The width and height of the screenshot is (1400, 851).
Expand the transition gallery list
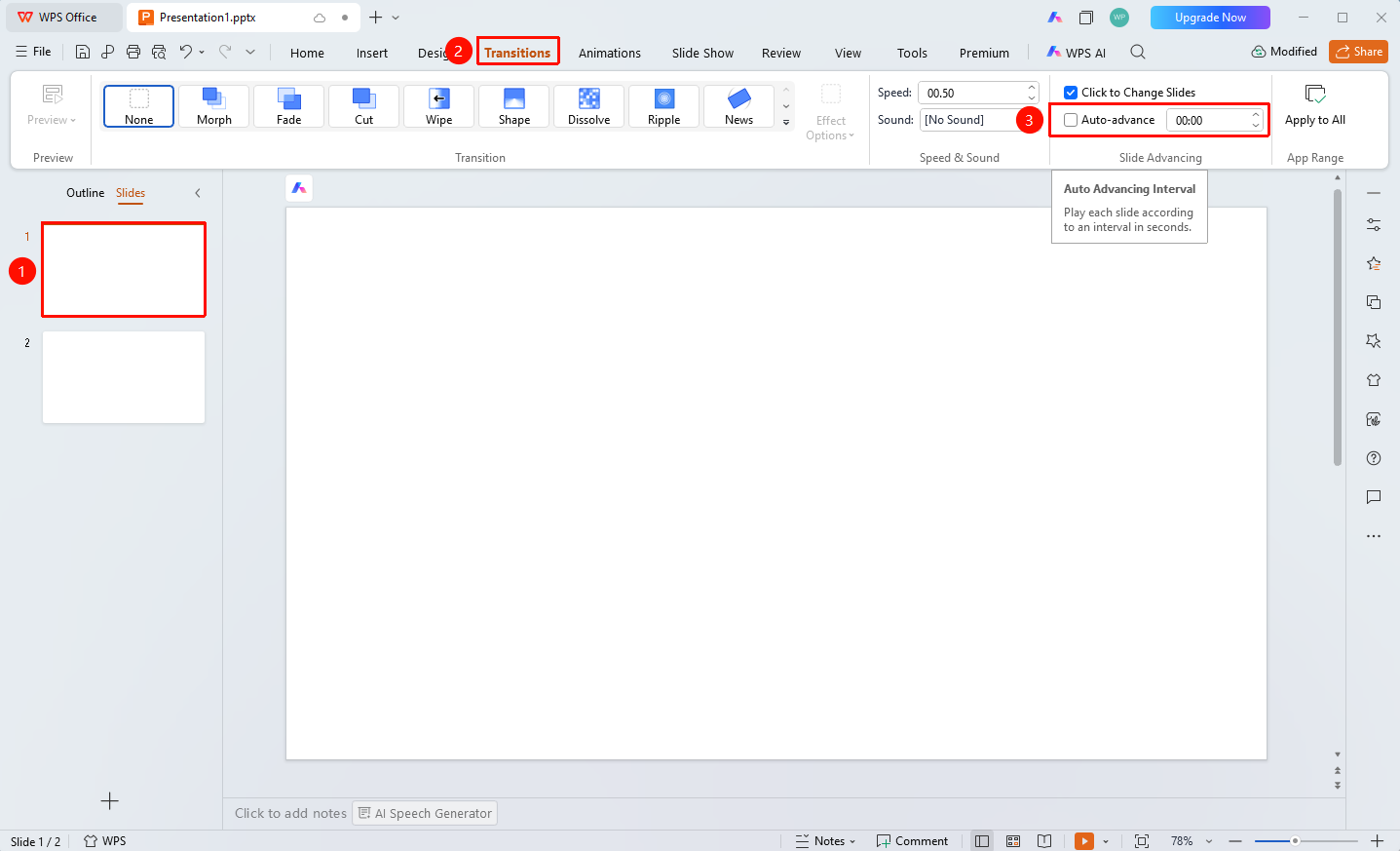click(786, 122)
